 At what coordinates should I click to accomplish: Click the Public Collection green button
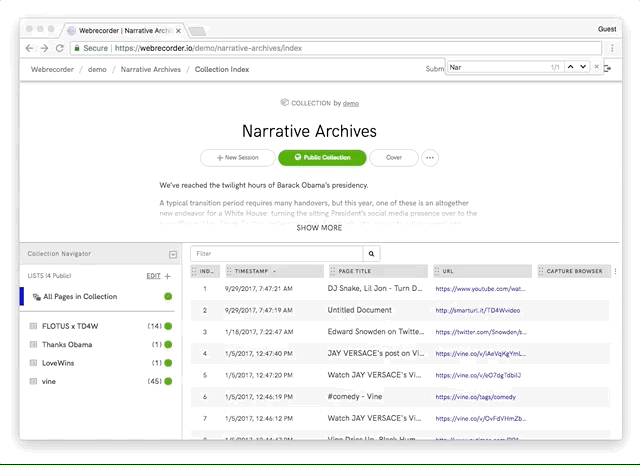(x=322, y=158)
